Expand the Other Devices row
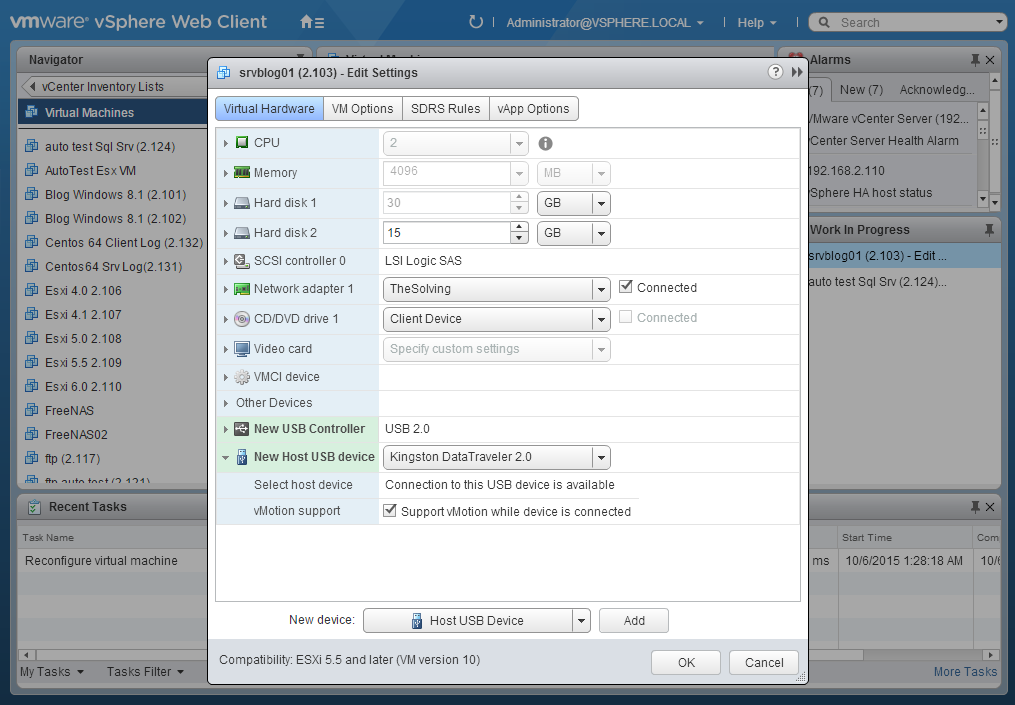 225,403
